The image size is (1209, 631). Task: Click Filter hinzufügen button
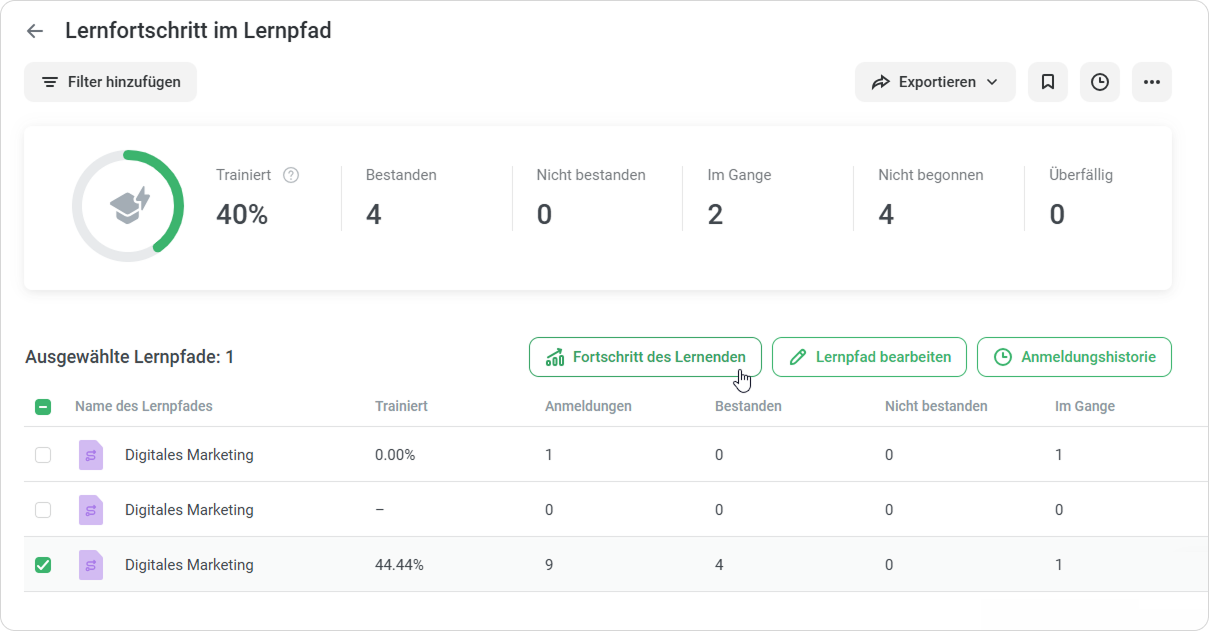(110, 82)
